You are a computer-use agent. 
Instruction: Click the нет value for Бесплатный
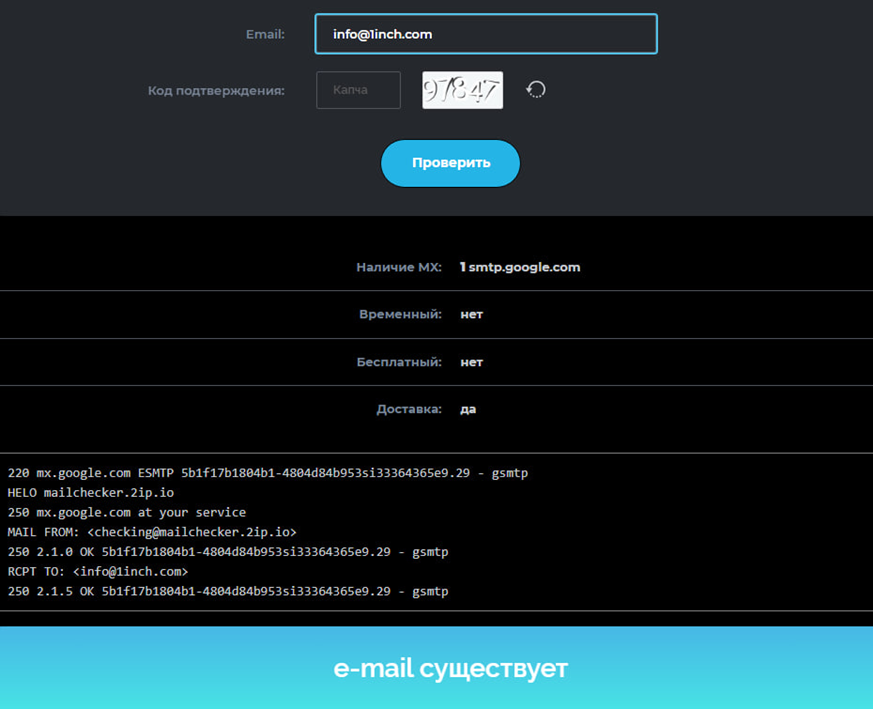(471, 362)
